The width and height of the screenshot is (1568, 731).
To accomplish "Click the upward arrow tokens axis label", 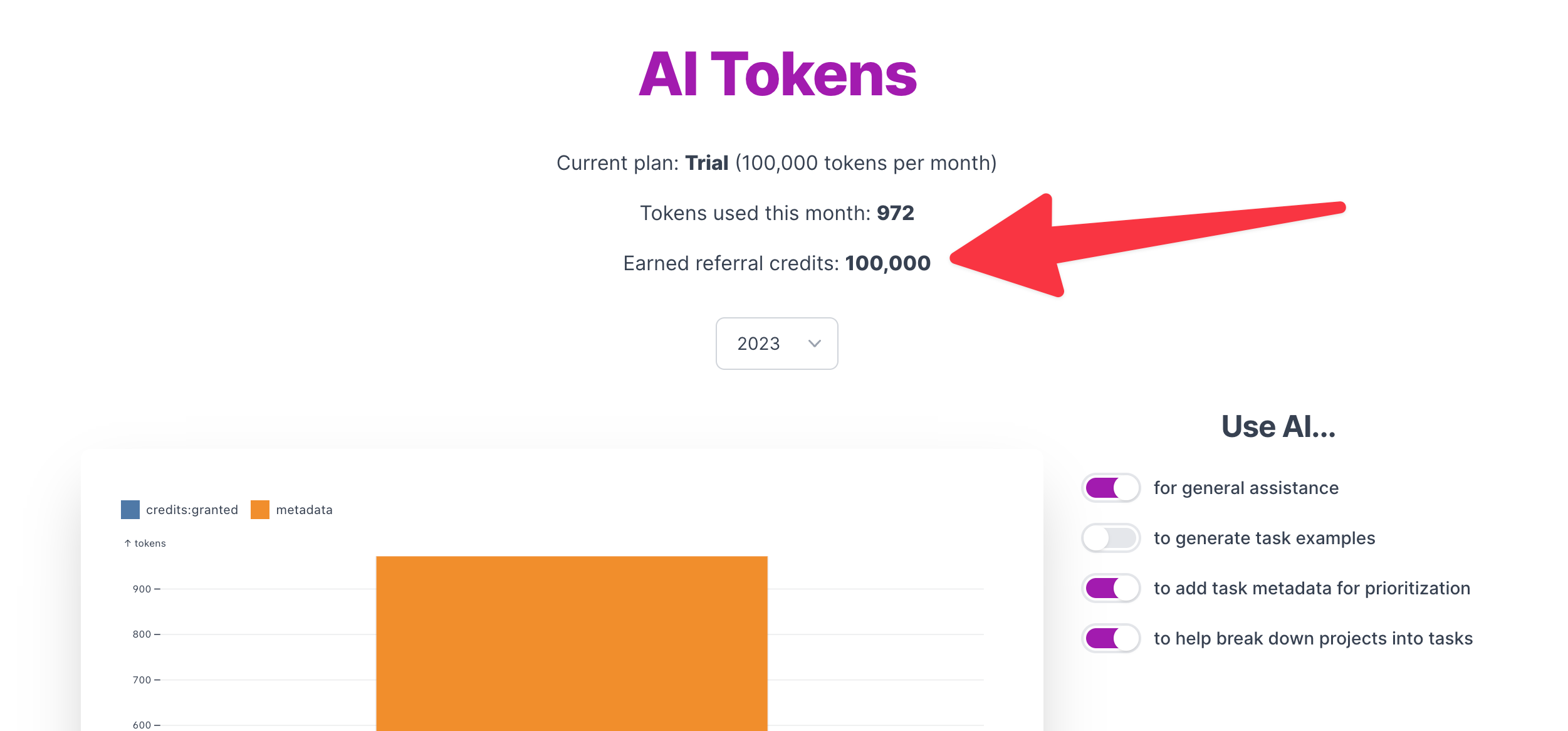I will [x=145, y=543].
